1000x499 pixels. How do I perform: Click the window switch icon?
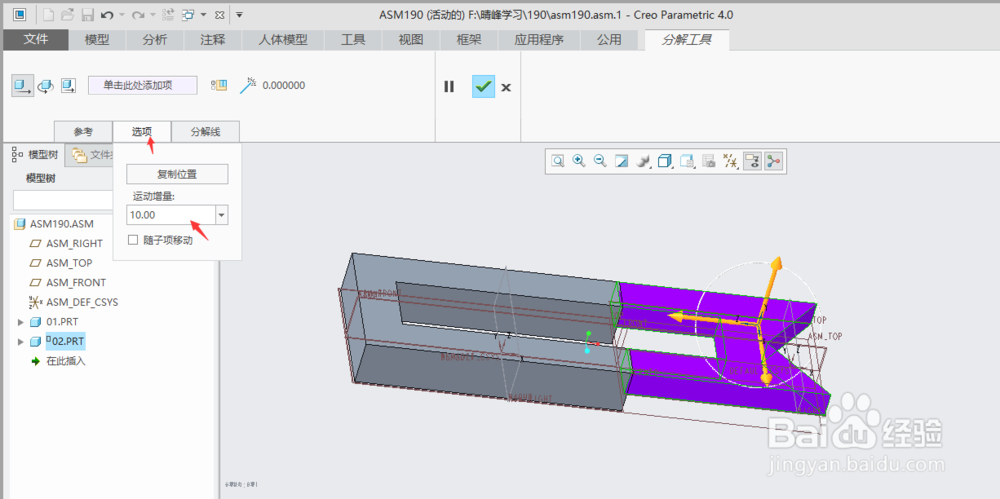point(189,14)
